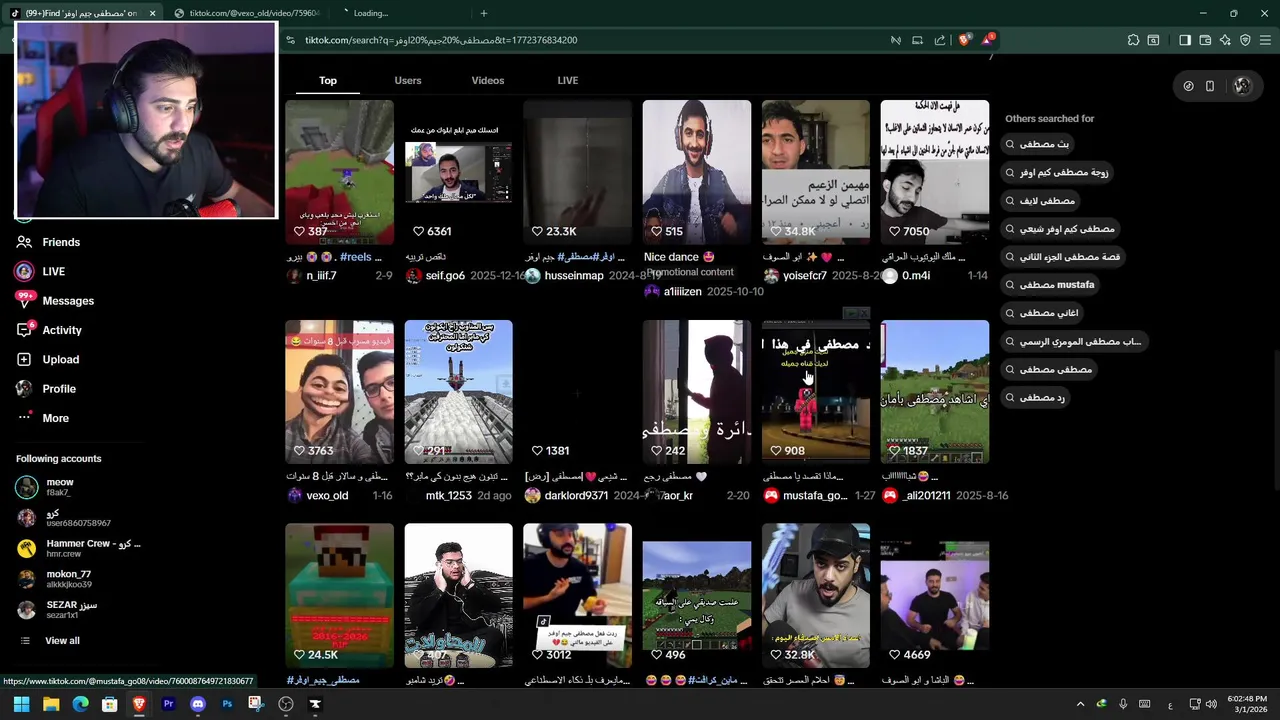Image resolution: width=1280 pixels, height=720 pixels.
Task: Open the video with 32.8K likes
Action: pyautogui.click(x=816, y=595)
